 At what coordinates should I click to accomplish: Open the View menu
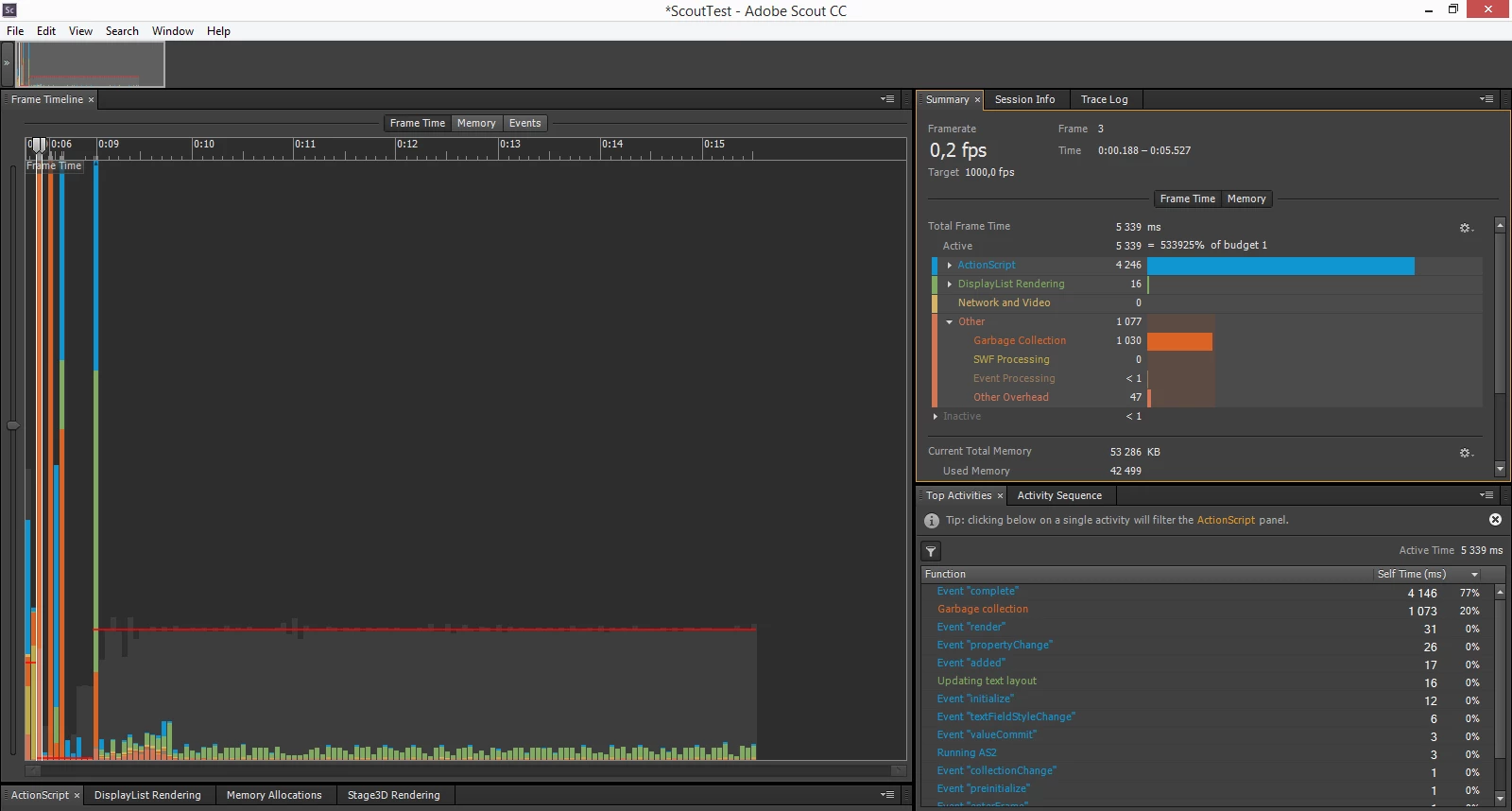[x=80, y=31]
